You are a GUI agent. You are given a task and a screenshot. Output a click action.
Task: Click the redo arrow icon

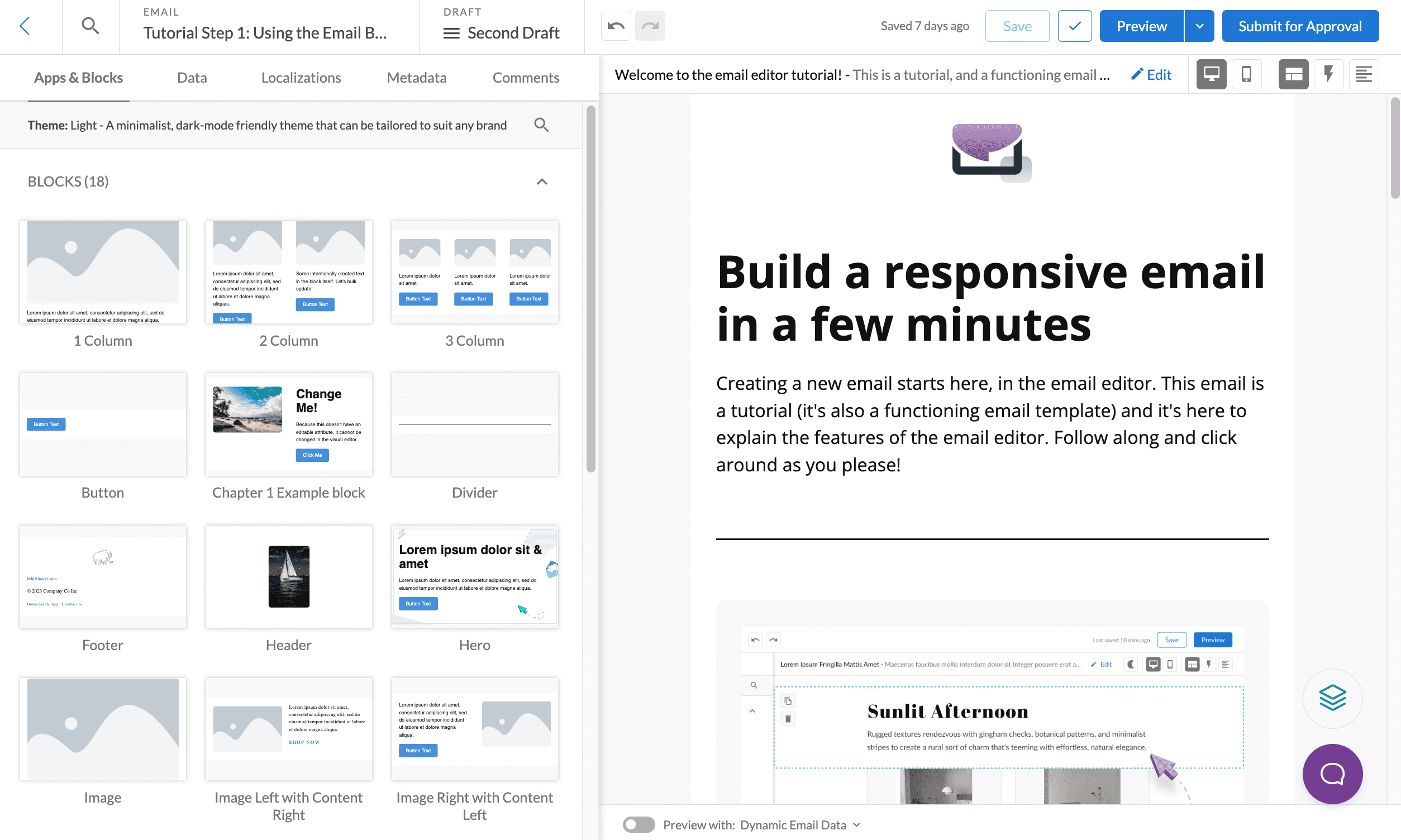[650, 26]
